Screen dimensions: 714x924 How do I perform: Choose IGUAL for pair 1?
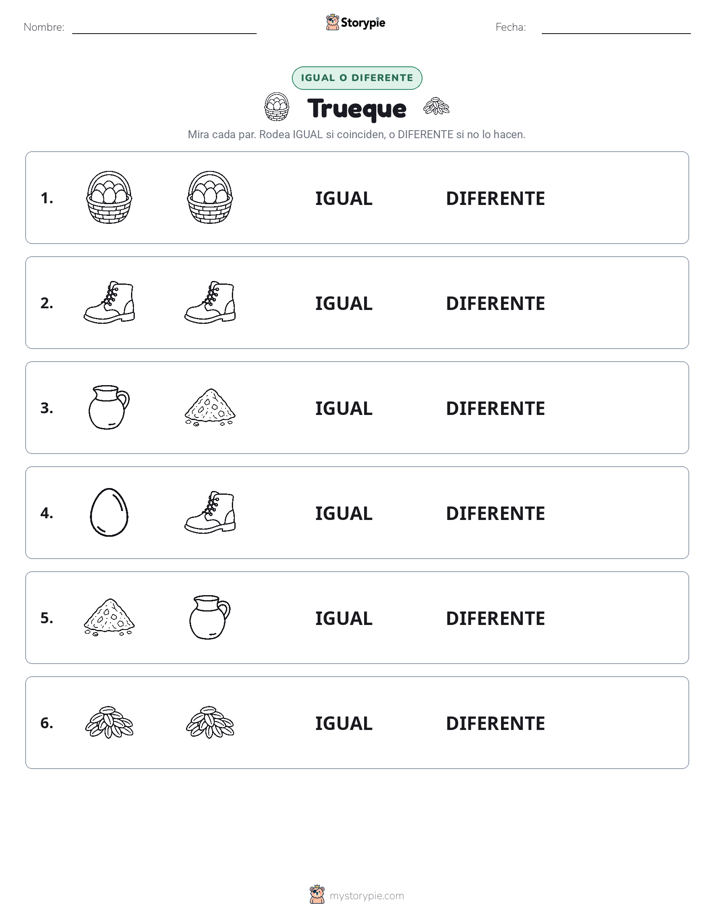click(343, 199)
